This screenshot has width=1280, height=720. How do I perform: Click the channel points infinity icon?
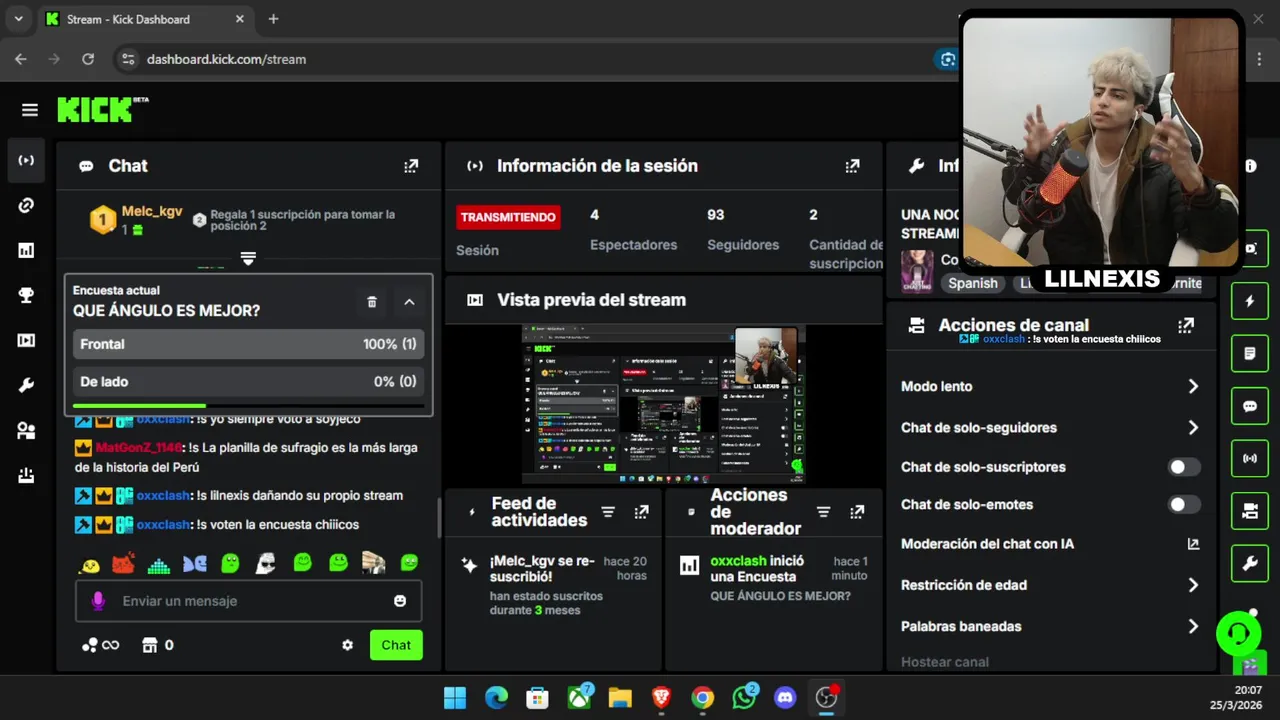[101, 645]
